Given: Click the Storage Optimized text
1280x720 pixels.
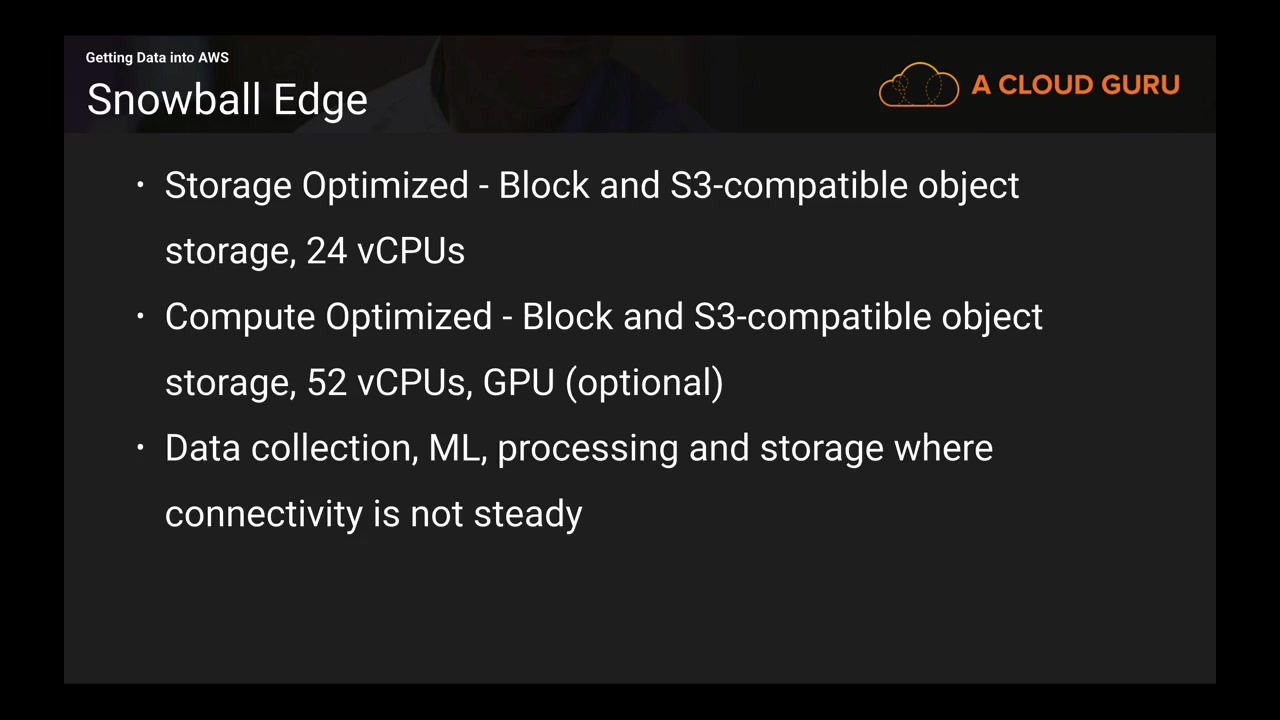Looking at the screenshot, I should pyautogui.click(x=316, y=186).
